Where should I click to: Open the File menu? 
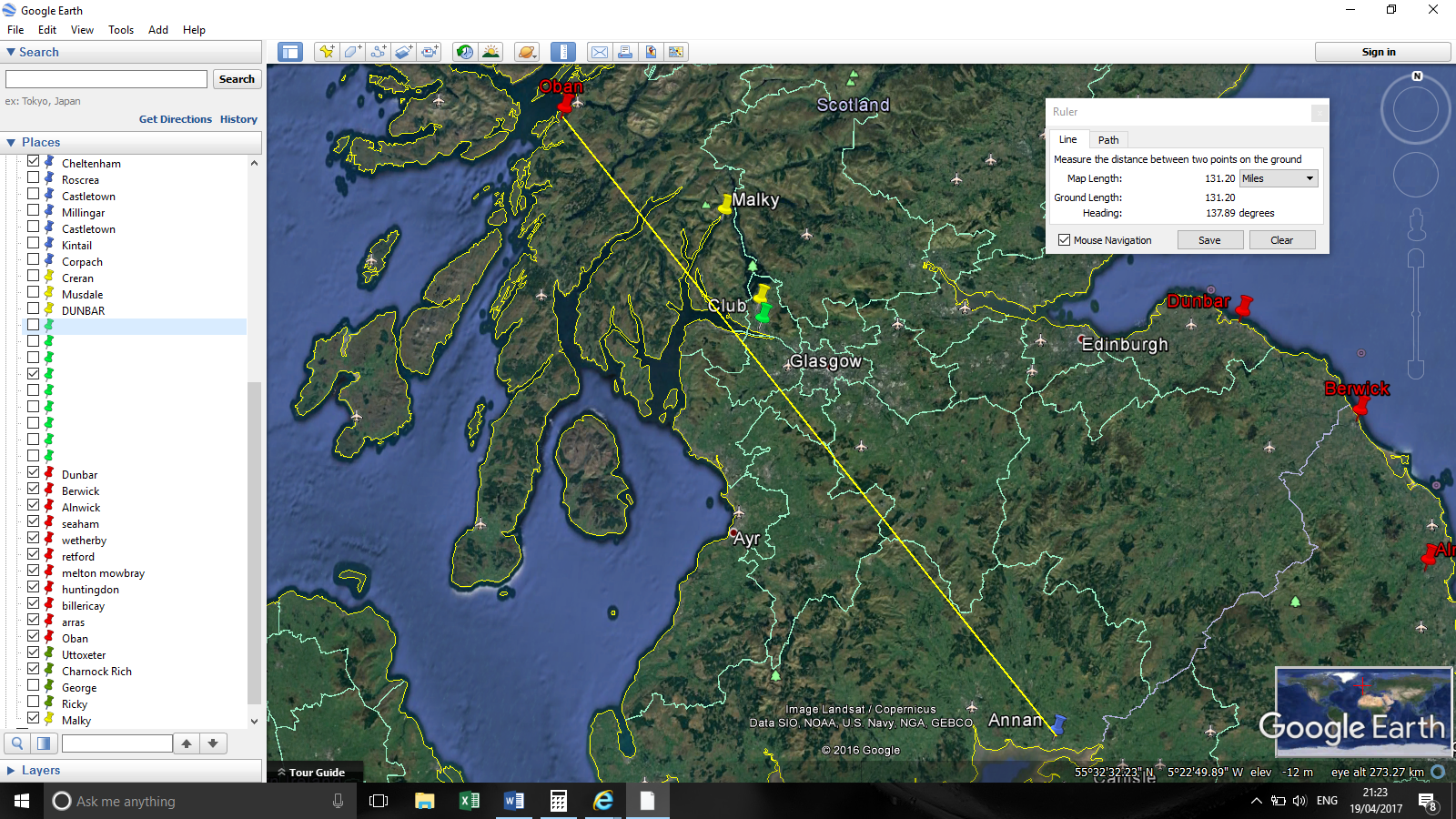pyautogui.click(x=15, y=30)
